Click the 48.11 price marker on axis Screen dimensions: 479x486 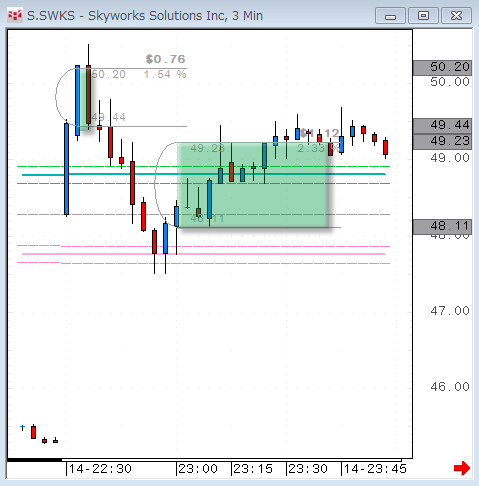tap(442, 227)
